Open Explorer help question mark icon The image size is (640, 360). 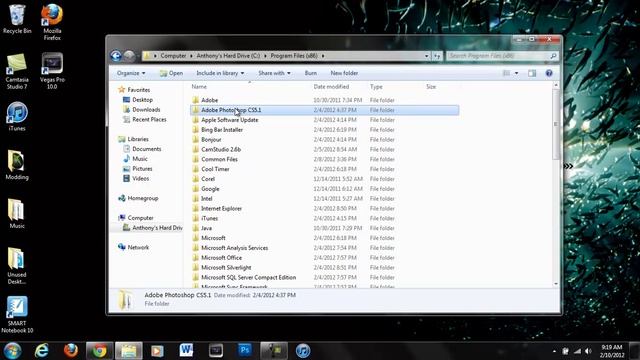click(549, 73)
